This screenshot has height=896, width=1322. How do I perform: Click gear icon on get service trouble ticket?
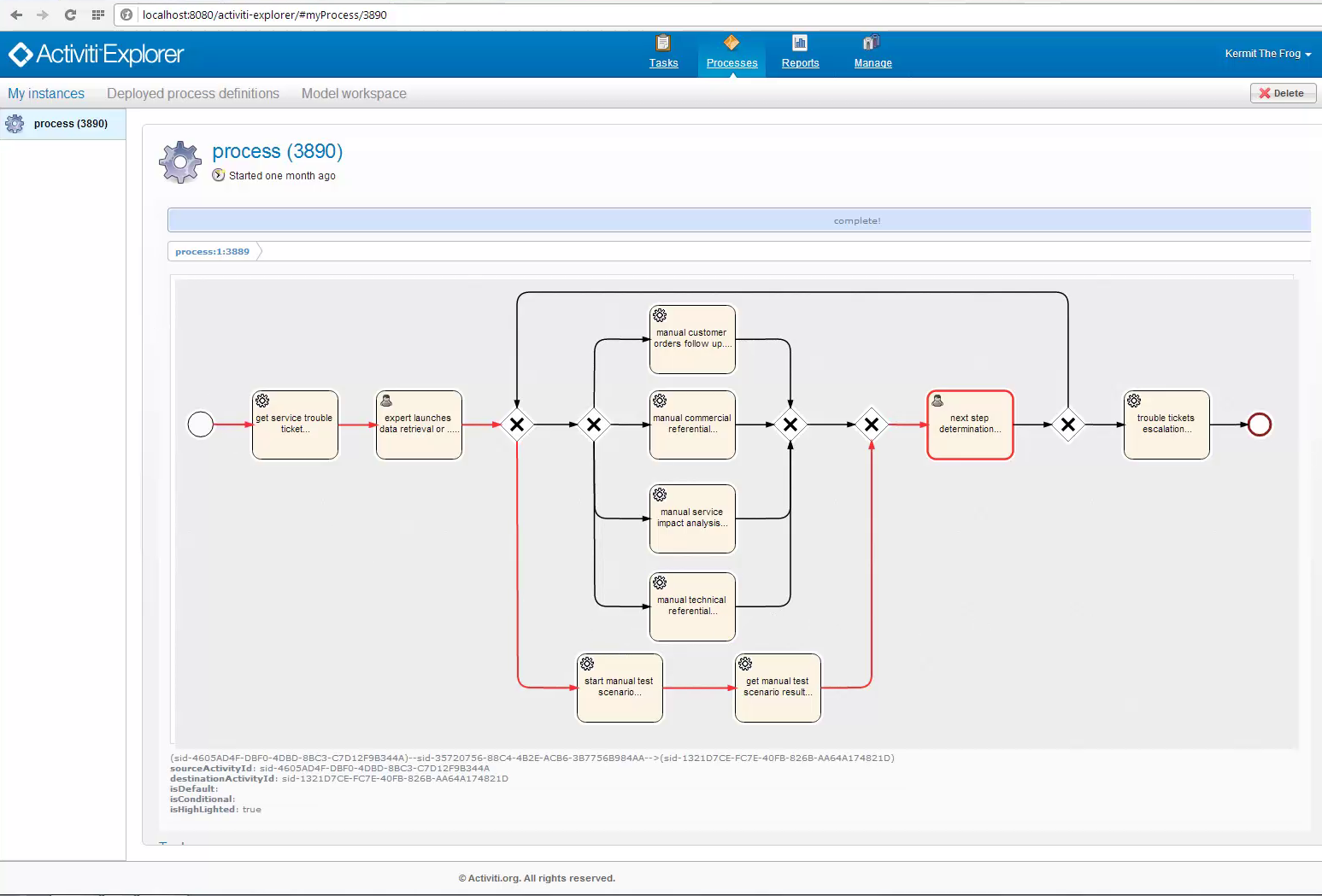click(262, 401)
